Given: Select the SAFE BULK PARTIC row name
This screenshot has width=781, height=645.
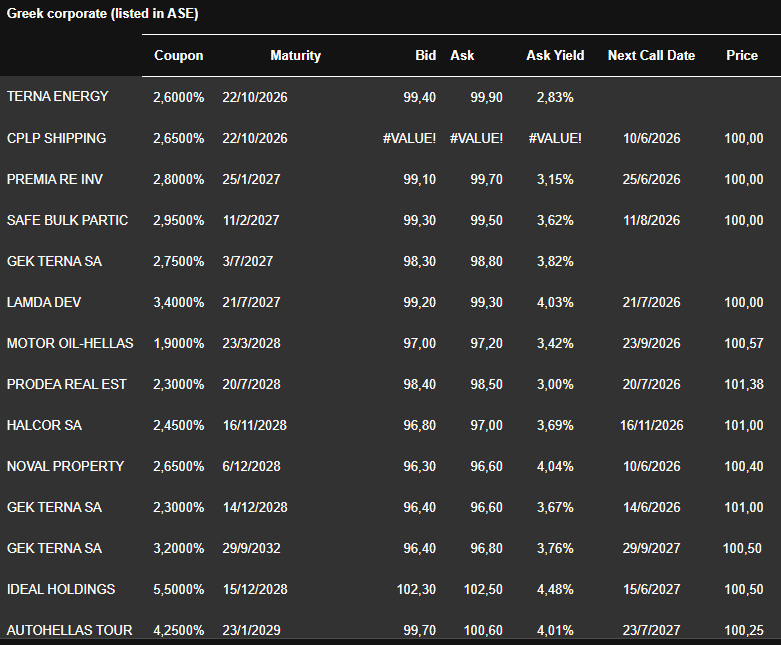Looking at the screenshot, I should [67, 220].
